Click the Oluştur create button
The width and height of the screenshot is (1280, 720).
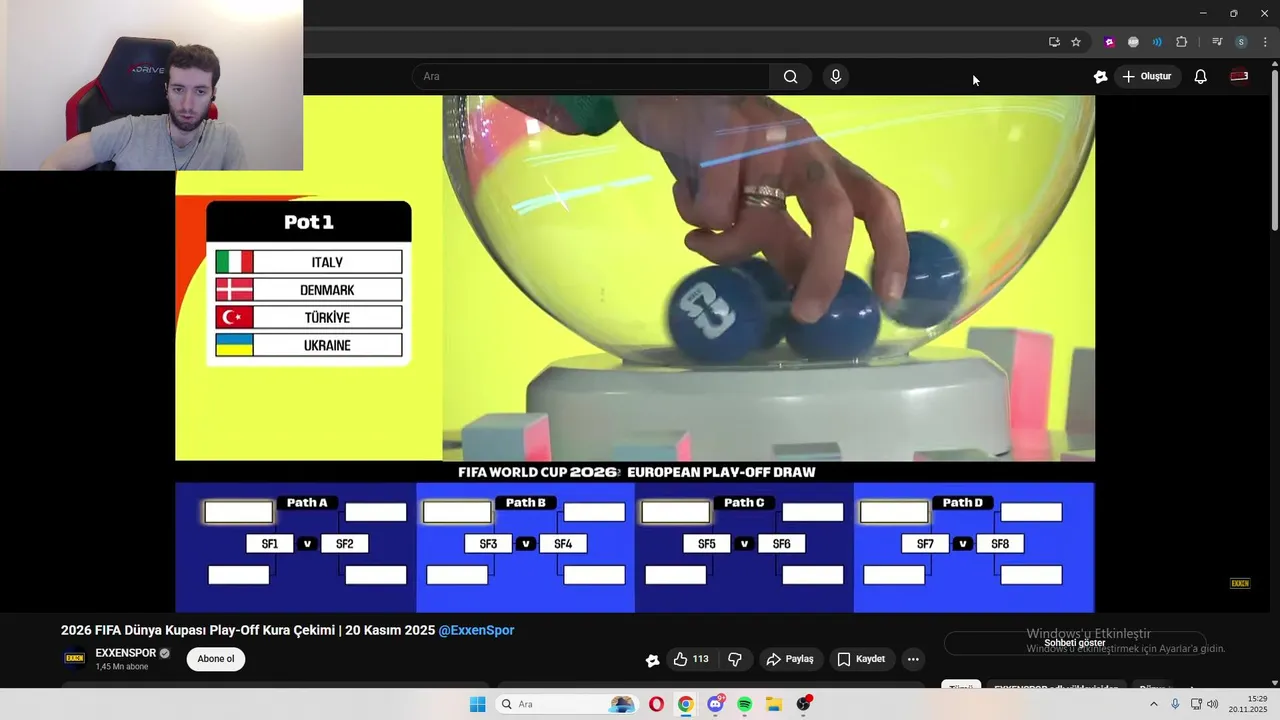[1148, 76]
